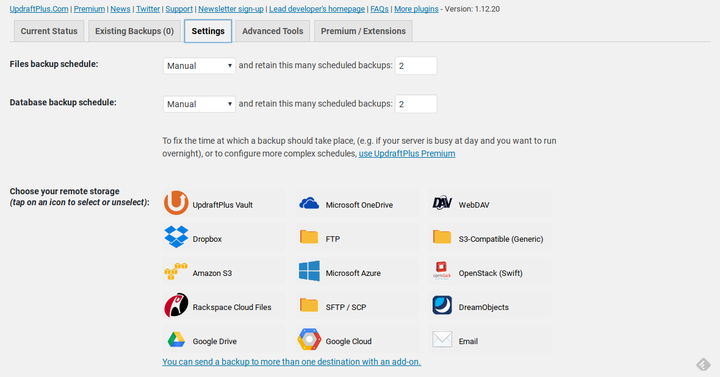Open the FAQs link

coord(379,9)
